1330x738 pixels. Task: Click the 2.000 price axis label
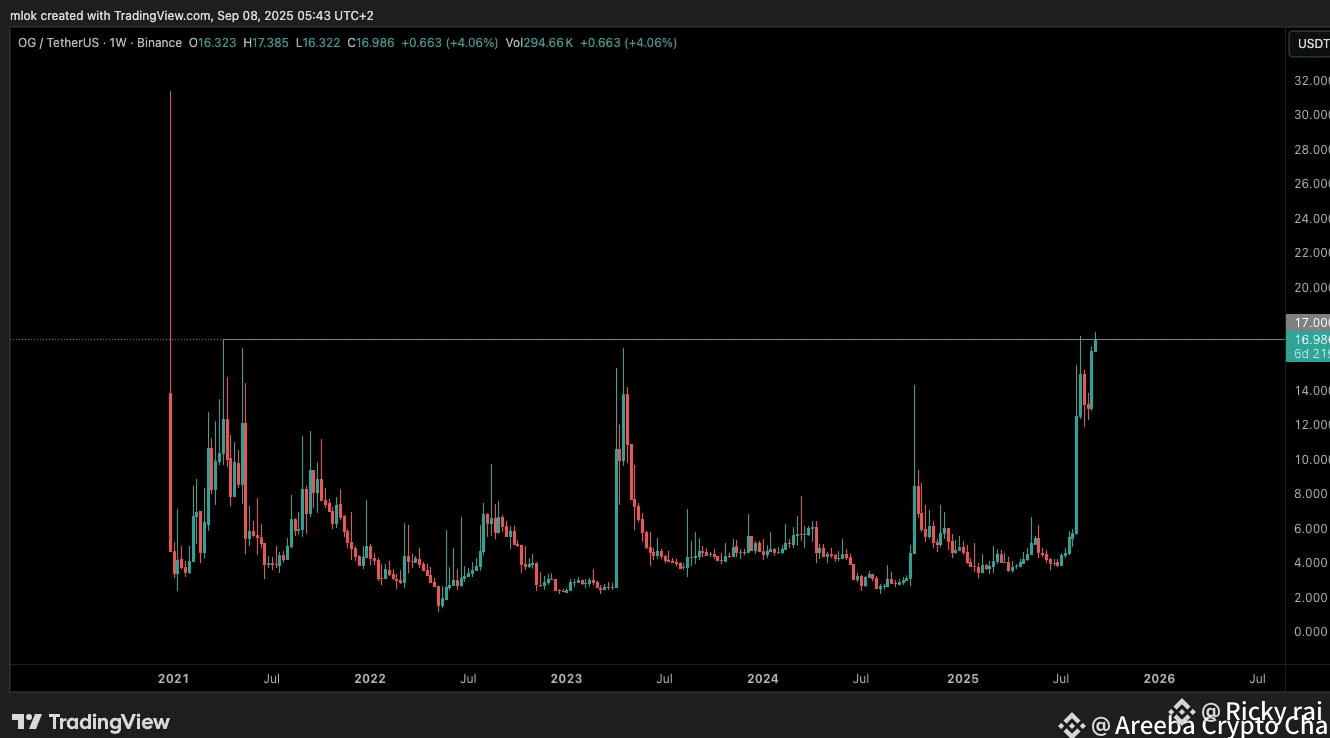click(1313, 597)
